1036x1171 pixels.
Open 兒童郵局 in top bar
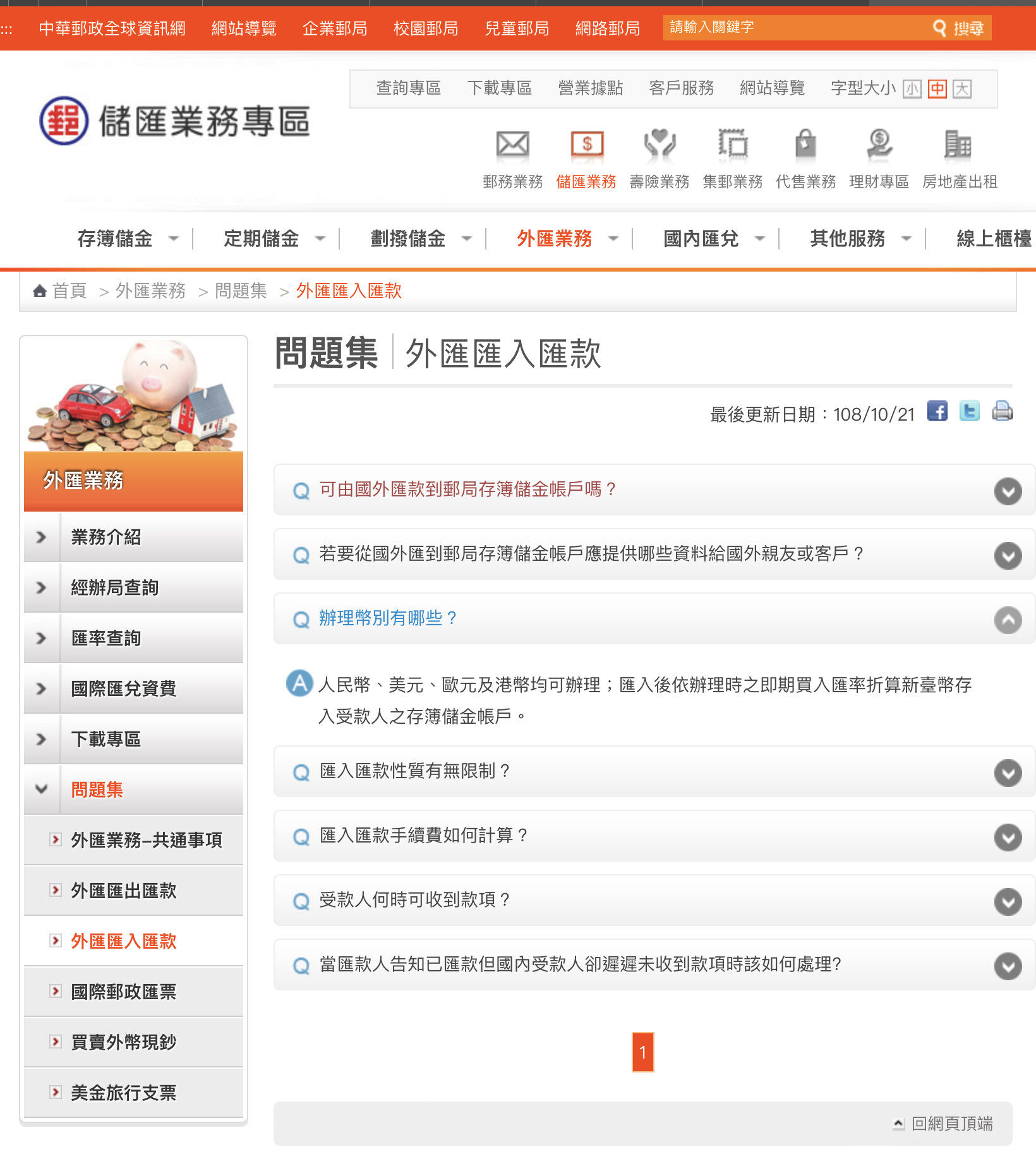click(517, 29)
